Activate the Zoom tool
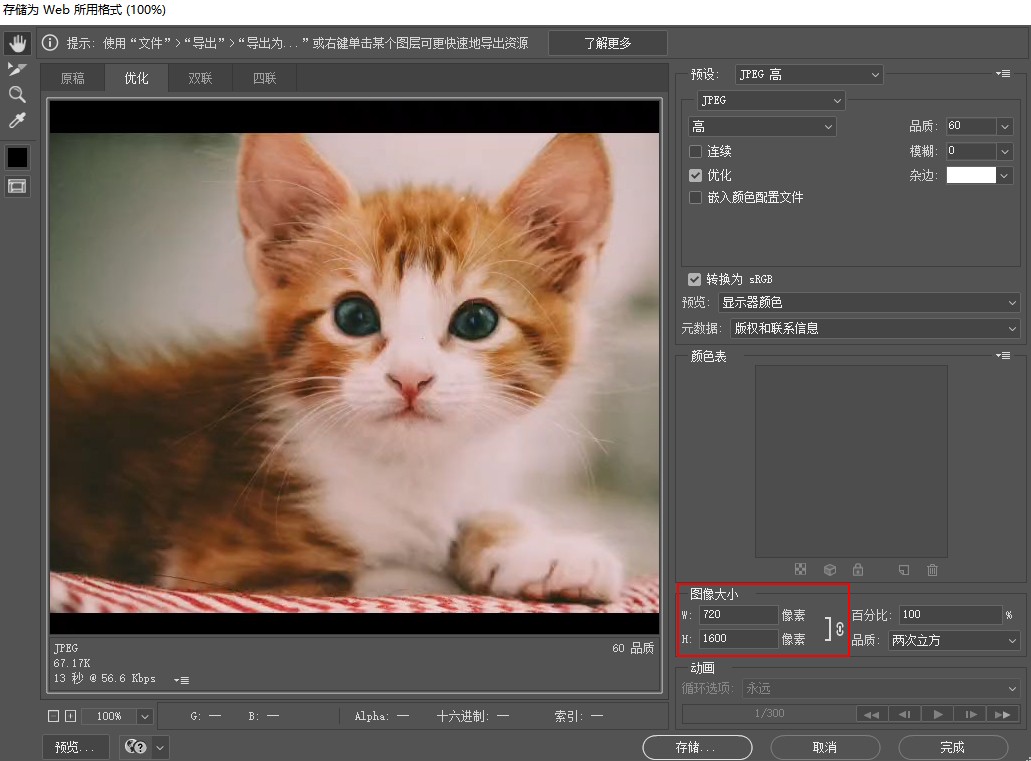 (17, 95)
